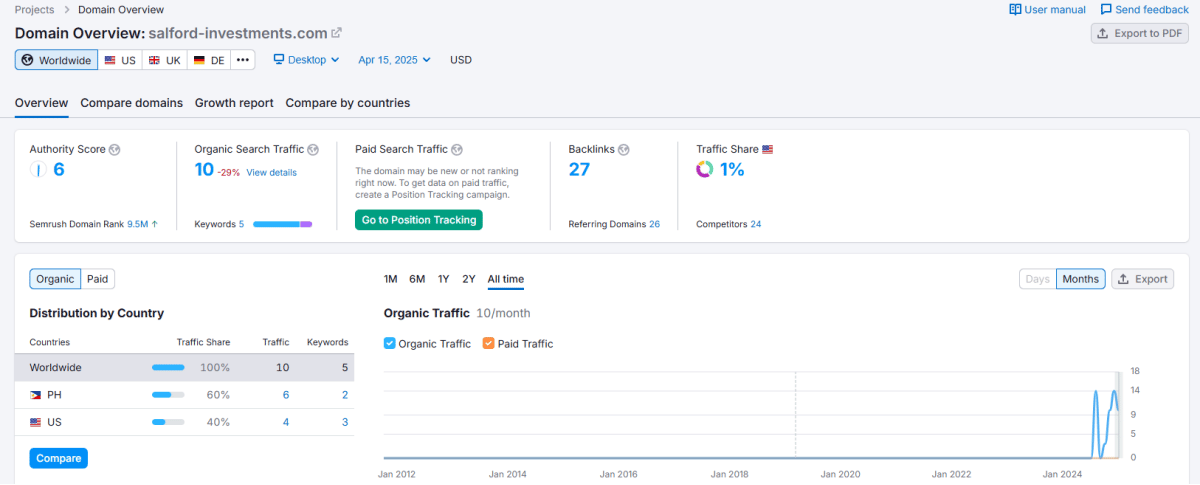Viewport: 1200px width, 485px height.
Task: Click the User manual book icon
Action: pos(1015,9)
